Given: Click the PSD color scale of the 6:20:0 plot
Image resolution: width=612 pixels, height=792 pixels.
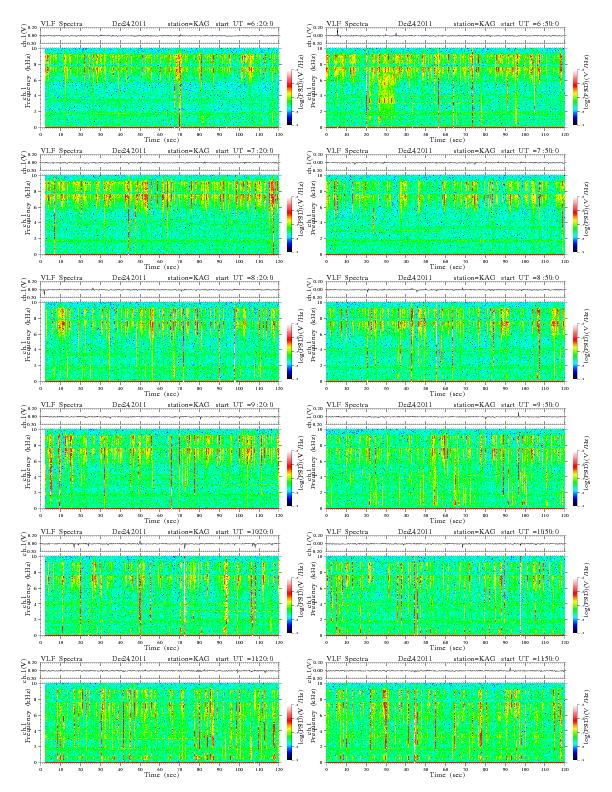Looking at the screenshot, I should (289, 97).
